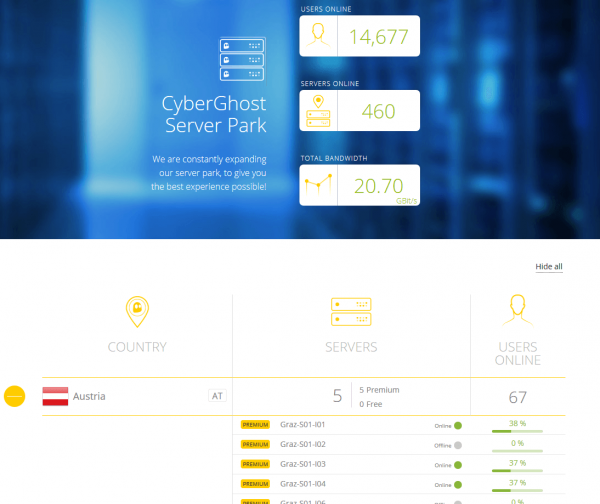
Task: Click the Country column location pin icon
Action: click(x=137, y=312)
